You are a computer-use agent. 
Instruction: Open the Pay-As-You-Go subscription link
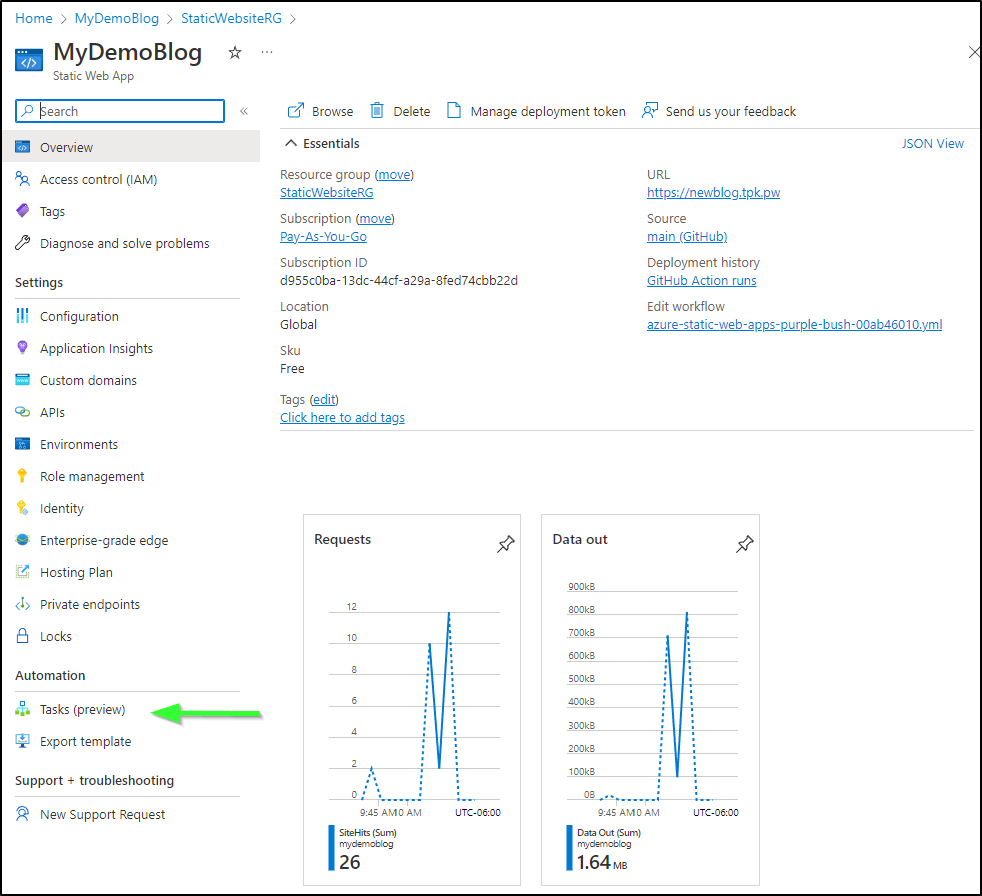click(x=323, y=237)
